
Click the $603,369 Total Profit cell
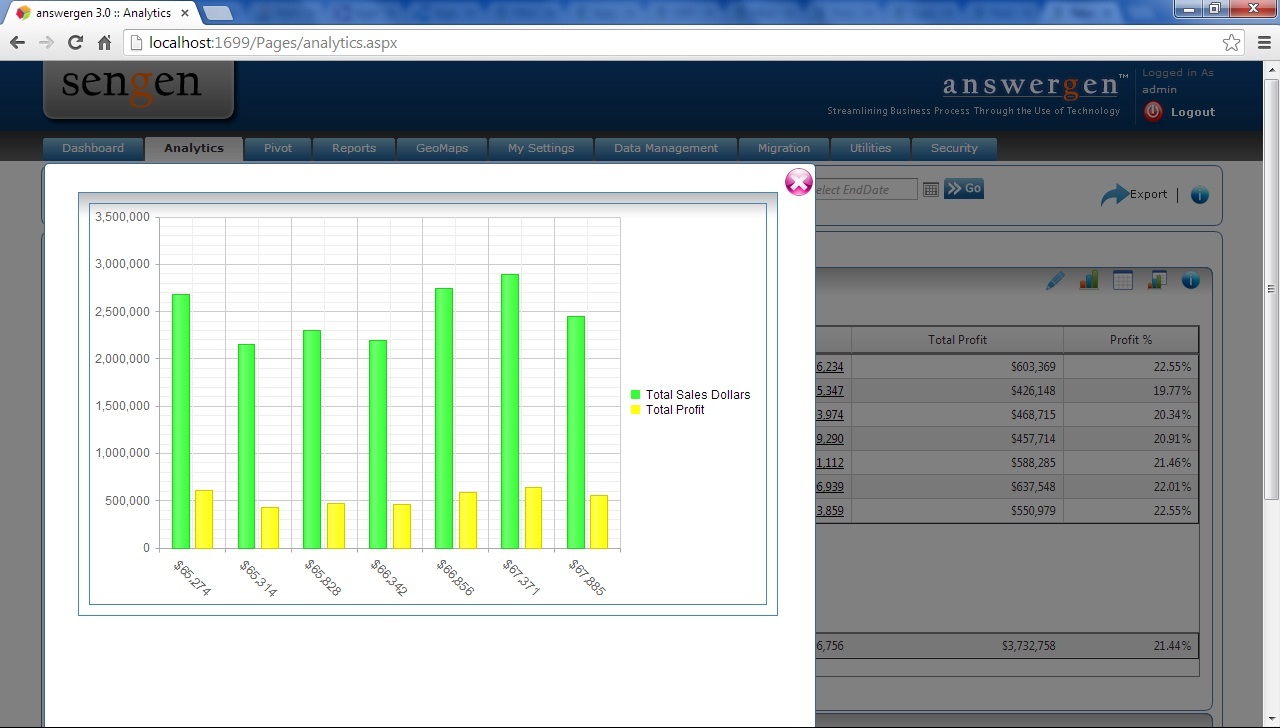pyautogui.click(x=957, y=367)
